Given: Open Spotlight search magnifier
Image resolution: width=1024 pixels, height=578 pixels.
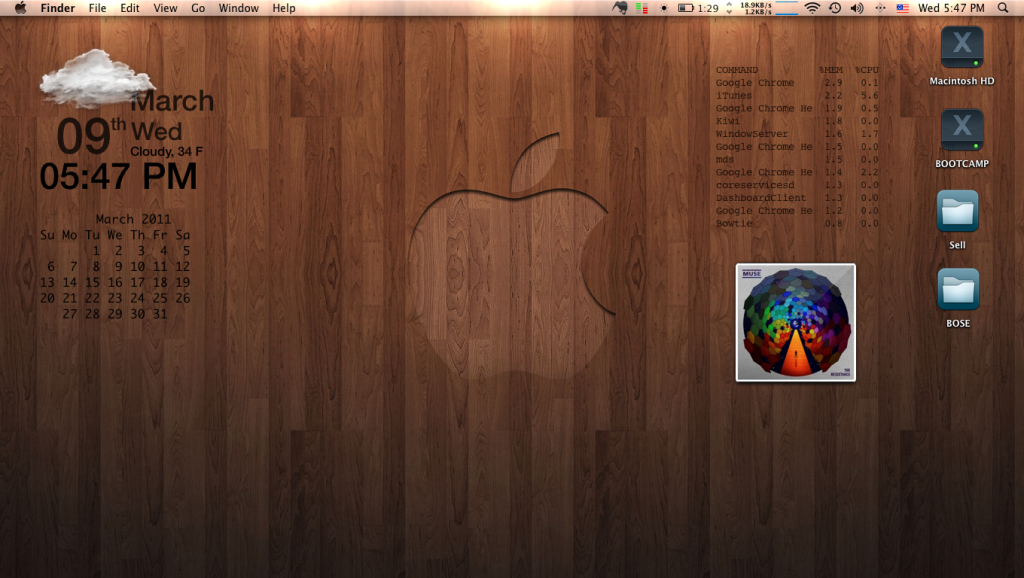Looking at the screenshot, I should click(x=1003, y=8).
